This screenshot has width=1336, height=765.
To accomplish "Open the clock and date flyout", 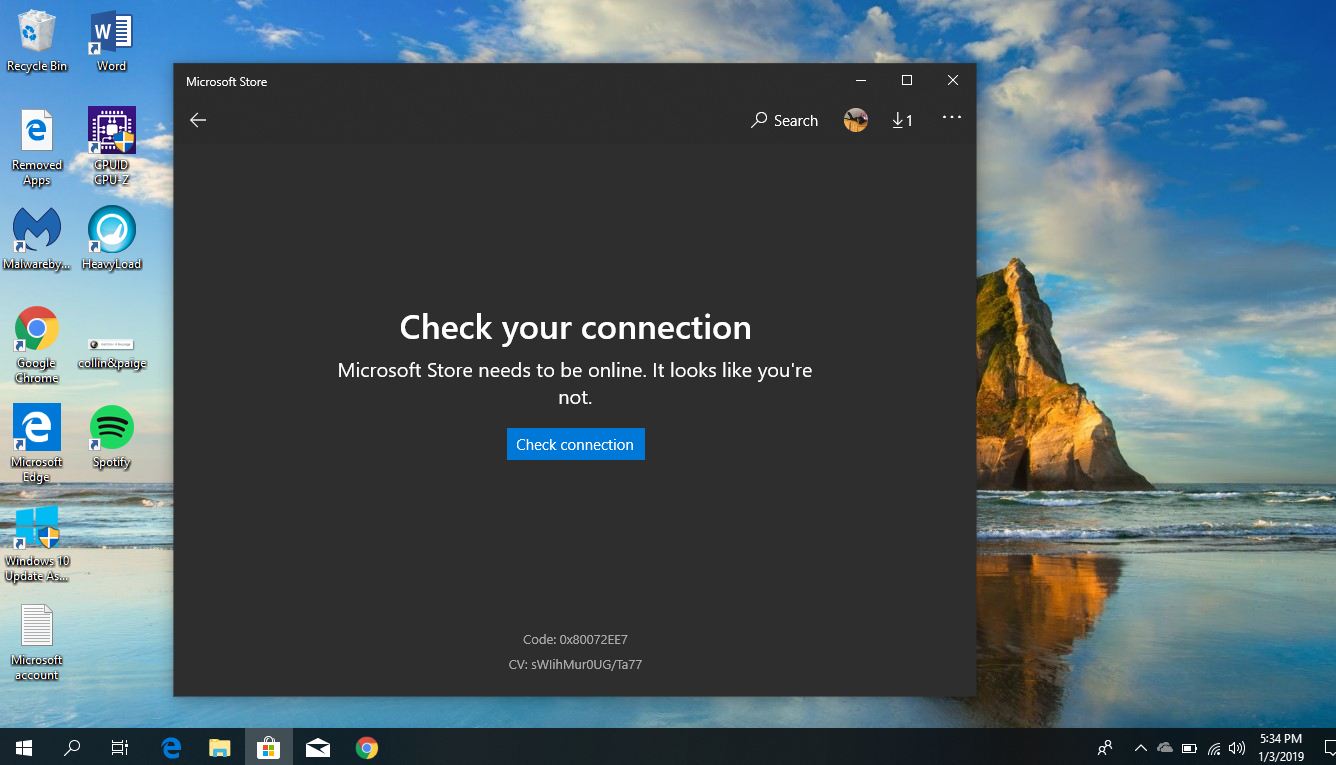I will pyautogui.click(x=1281, y=747).
